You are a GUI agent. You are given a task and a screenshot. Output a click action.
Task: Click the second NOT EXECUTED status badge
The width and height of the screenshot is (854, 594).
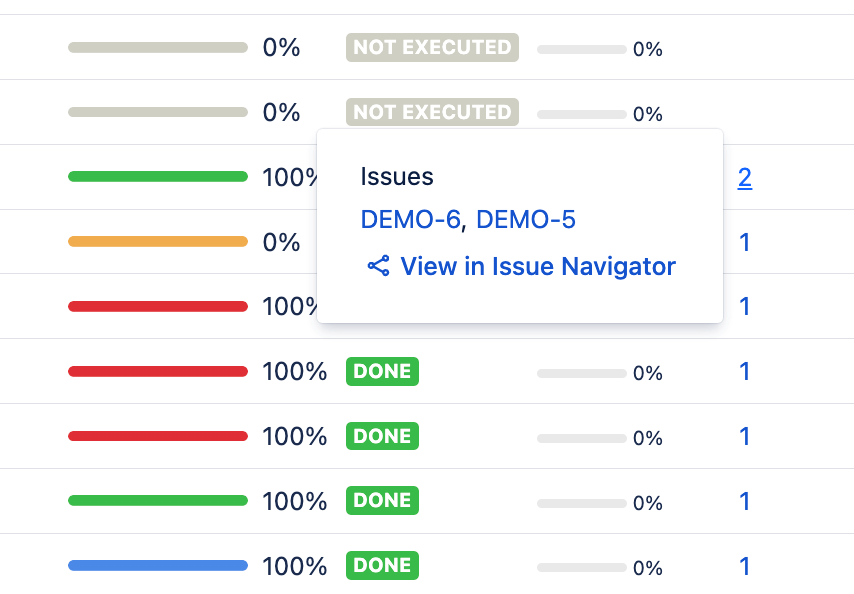[432, 112]
